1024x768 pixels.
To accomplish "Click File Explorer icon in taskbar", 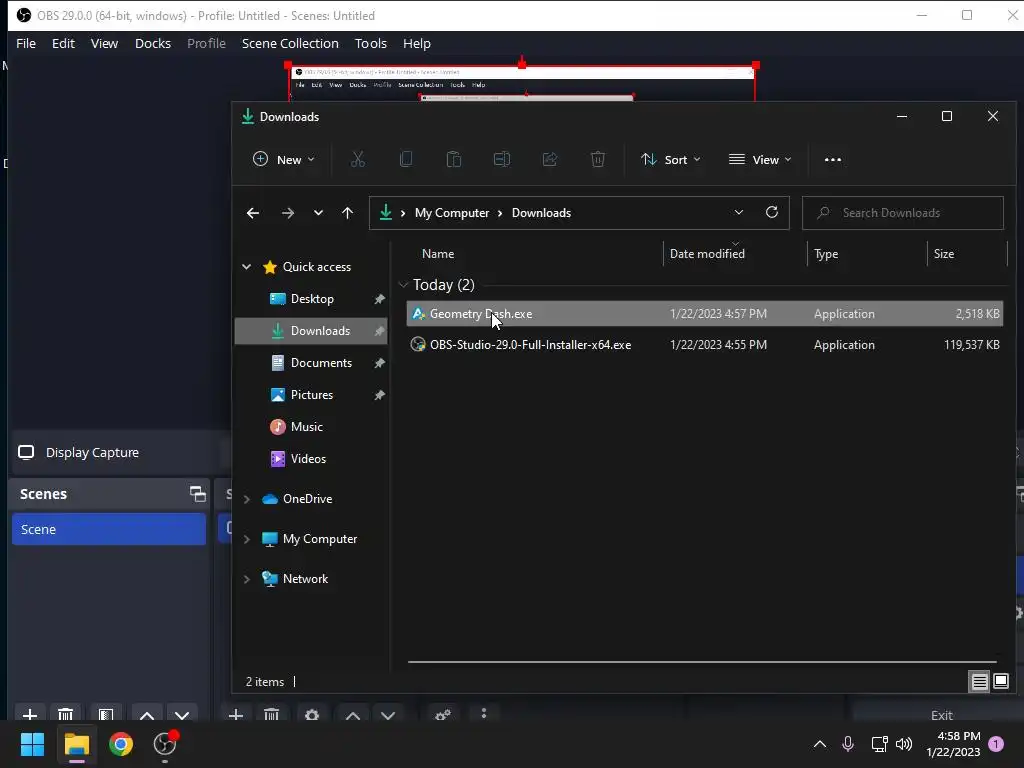I will click(x=76, y=744).
